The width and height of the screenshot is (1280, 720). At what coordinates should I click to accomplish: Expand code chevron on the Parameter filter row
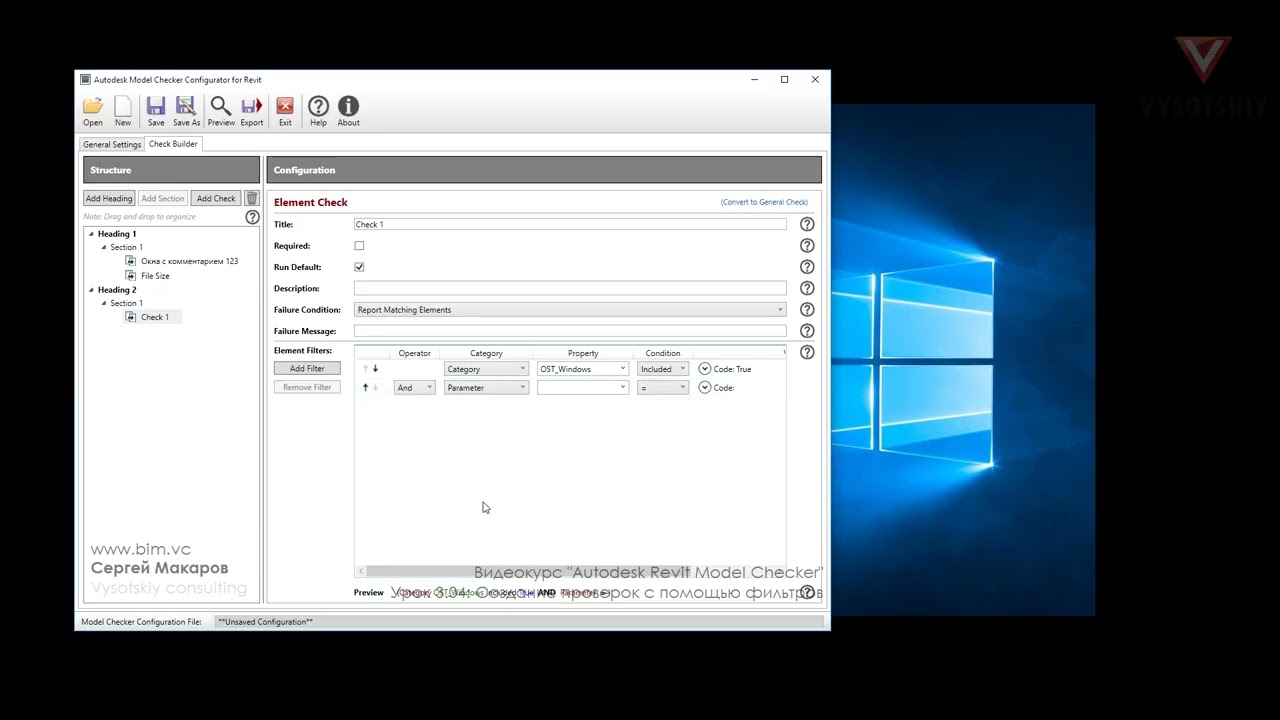(x=704, y=387)
